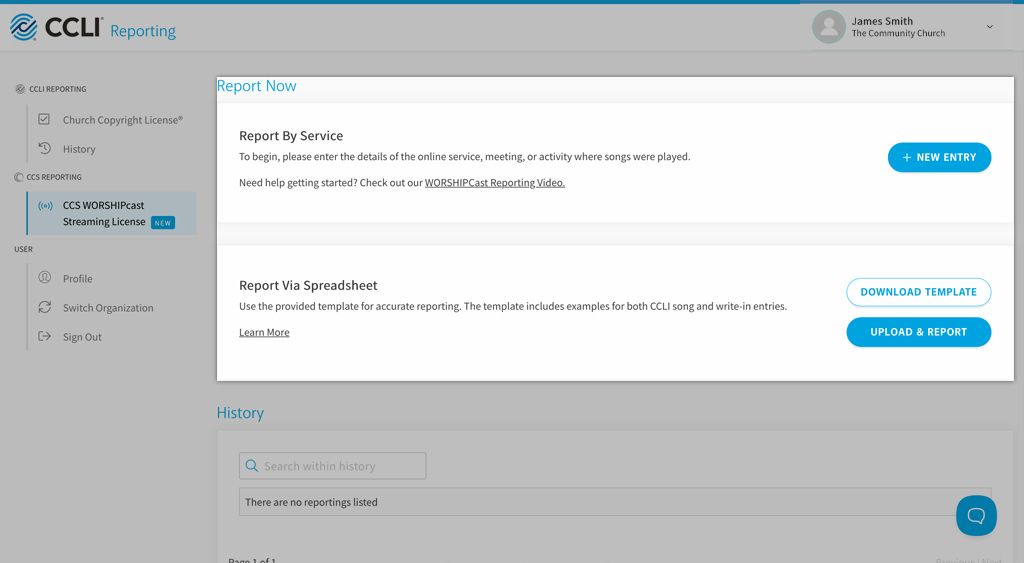Screen dimensions: 1024x563
Task: Click the Report By Service heading
Action: (291, 136)
